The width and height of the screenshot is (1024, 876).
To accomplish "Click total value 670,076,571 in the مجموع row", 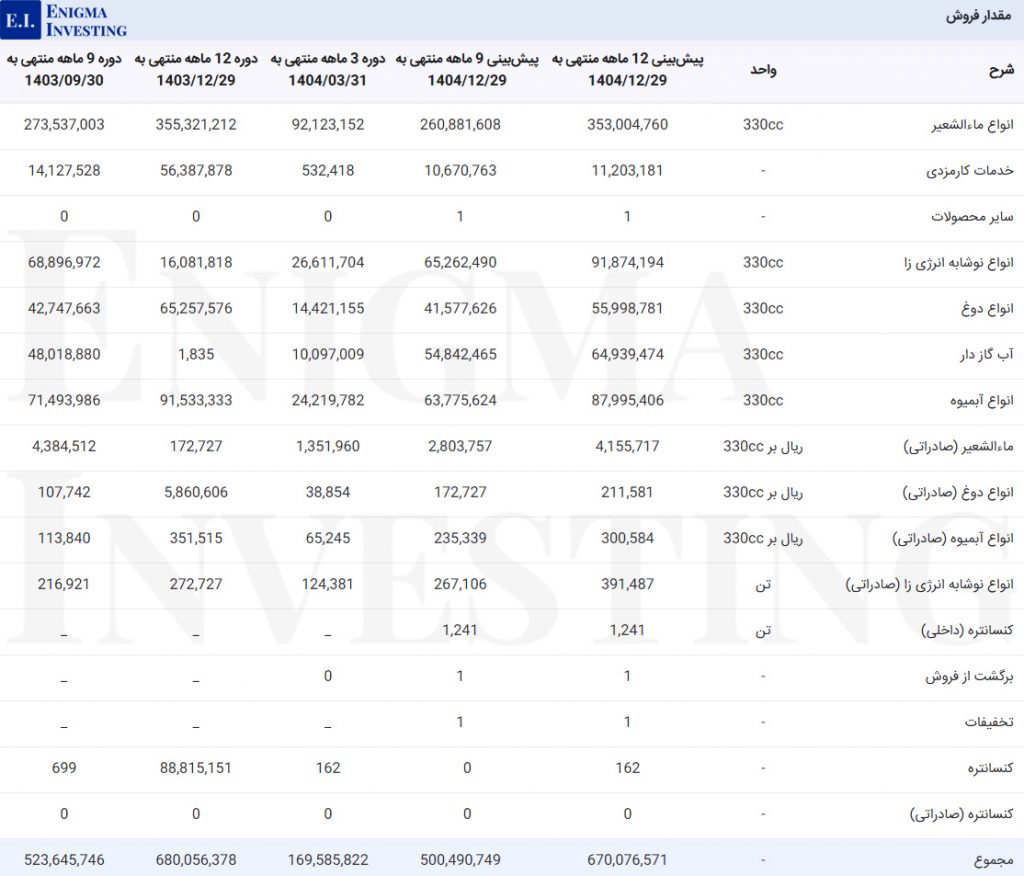I will pos(628,860).
